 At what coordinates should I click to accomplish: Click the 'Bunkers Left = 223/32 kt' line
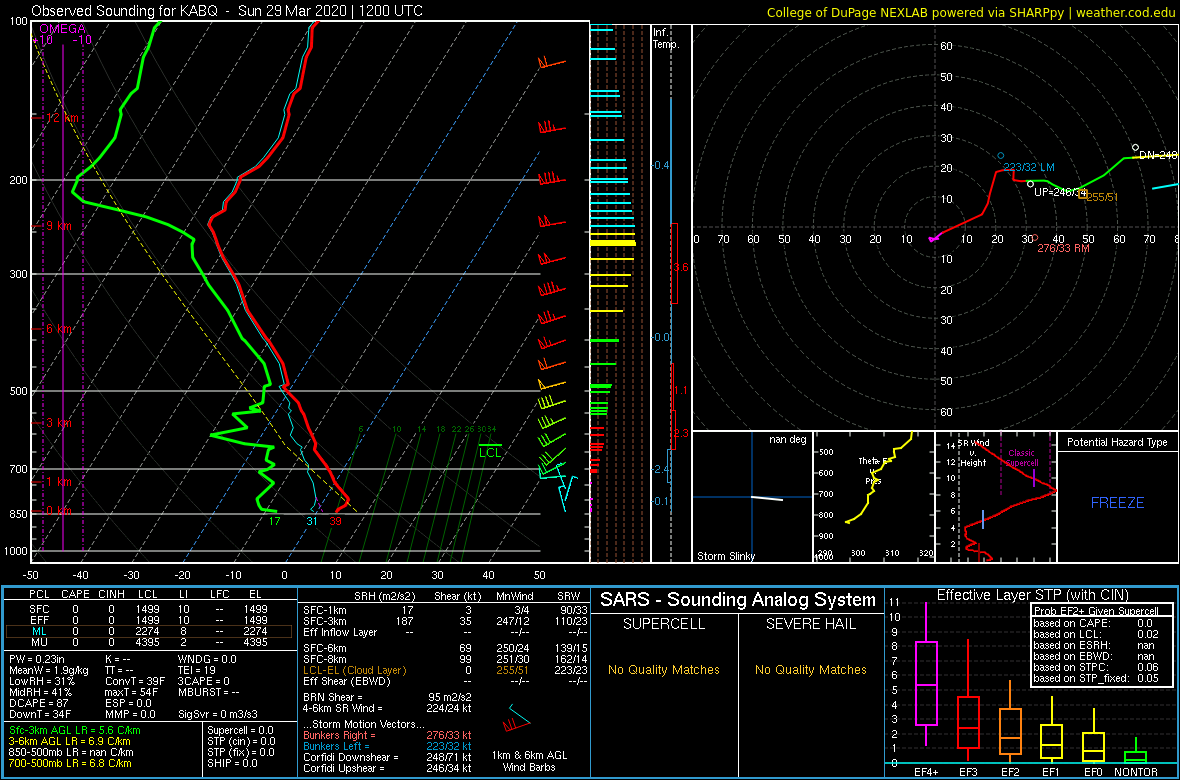(x=387, y=746)
